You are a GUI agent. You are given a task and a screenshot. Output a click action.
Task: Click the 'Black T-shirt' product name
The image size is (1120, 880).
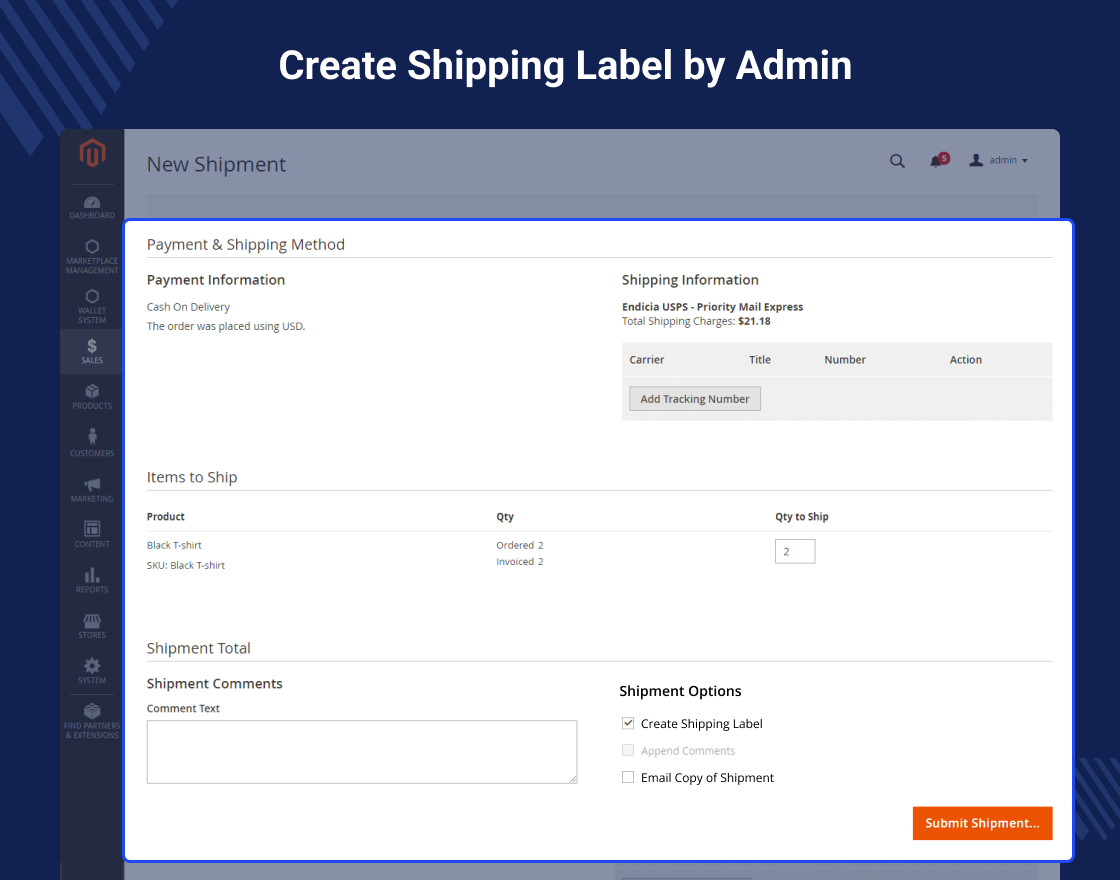point(174,545)
